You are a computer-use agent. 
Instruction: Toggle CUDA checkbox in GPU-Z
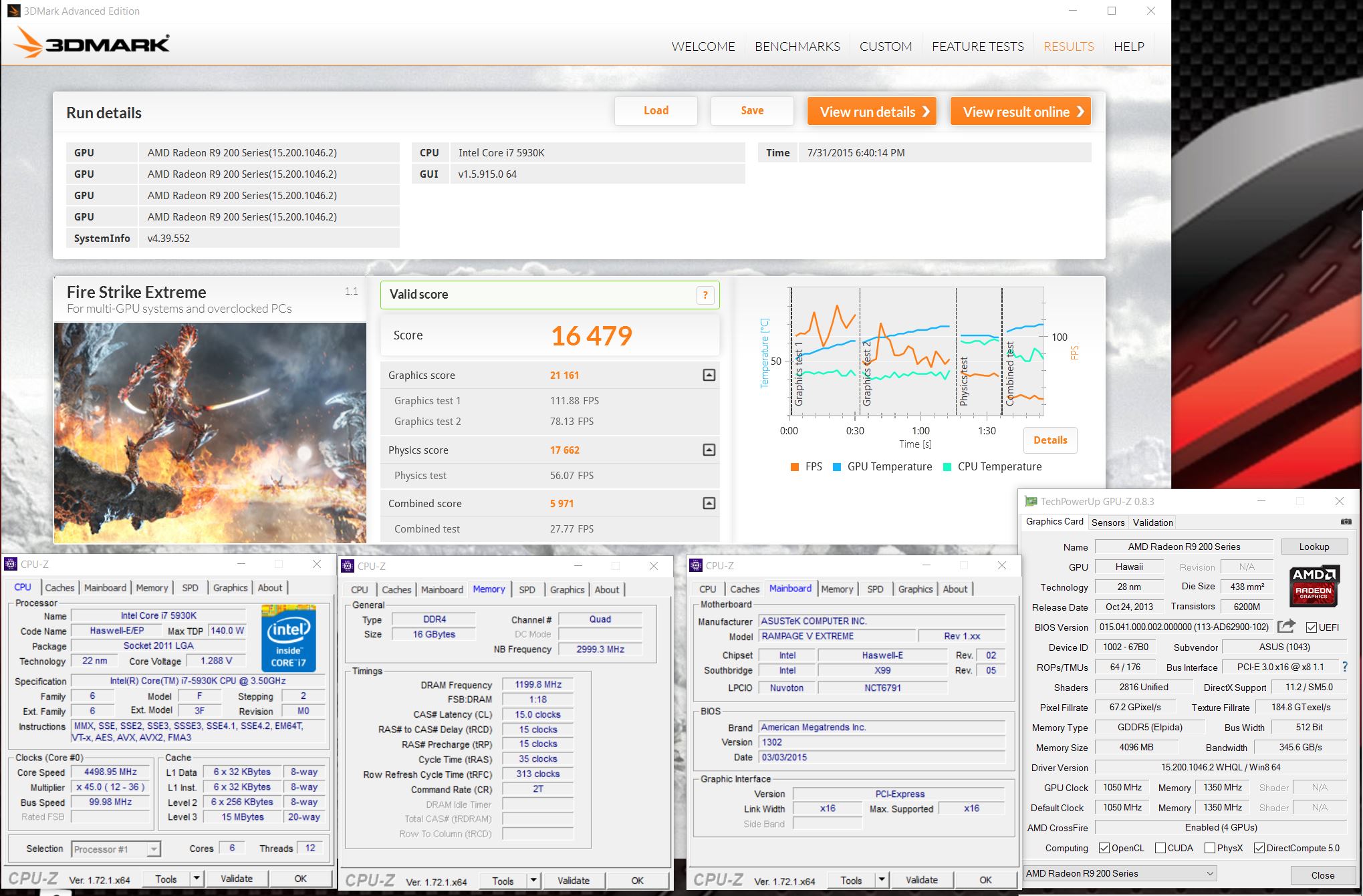click(x=1160, y=849)
